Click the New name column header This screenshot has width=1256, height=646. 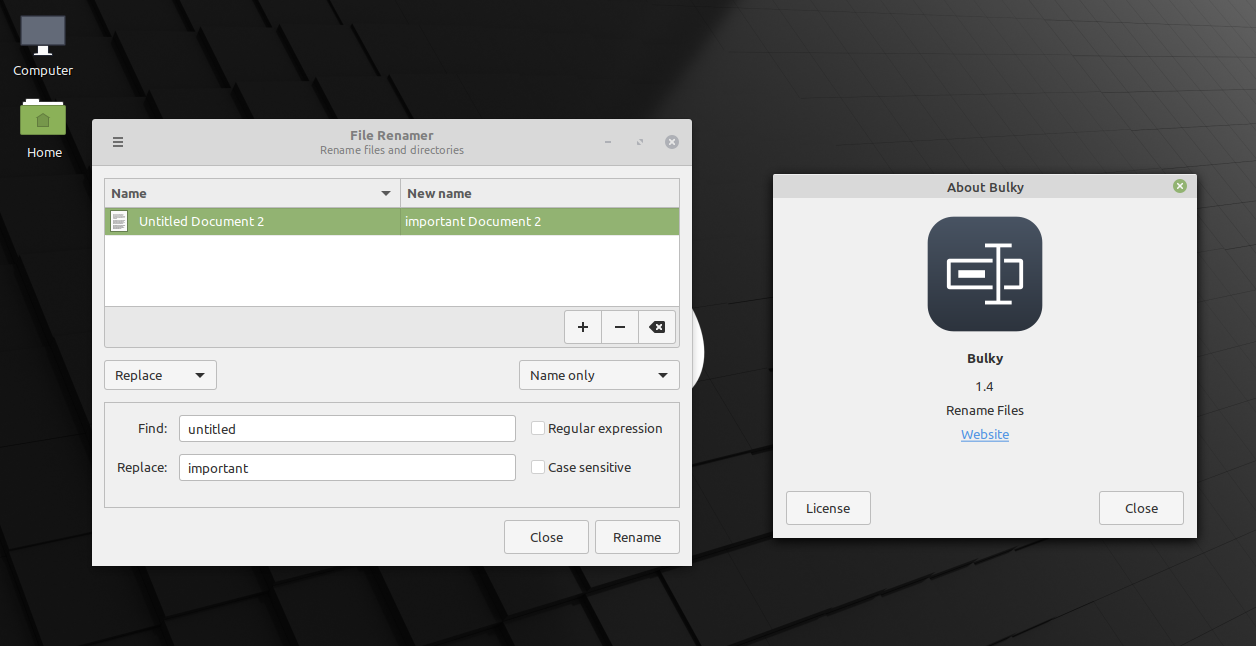(x=539, y=193)
